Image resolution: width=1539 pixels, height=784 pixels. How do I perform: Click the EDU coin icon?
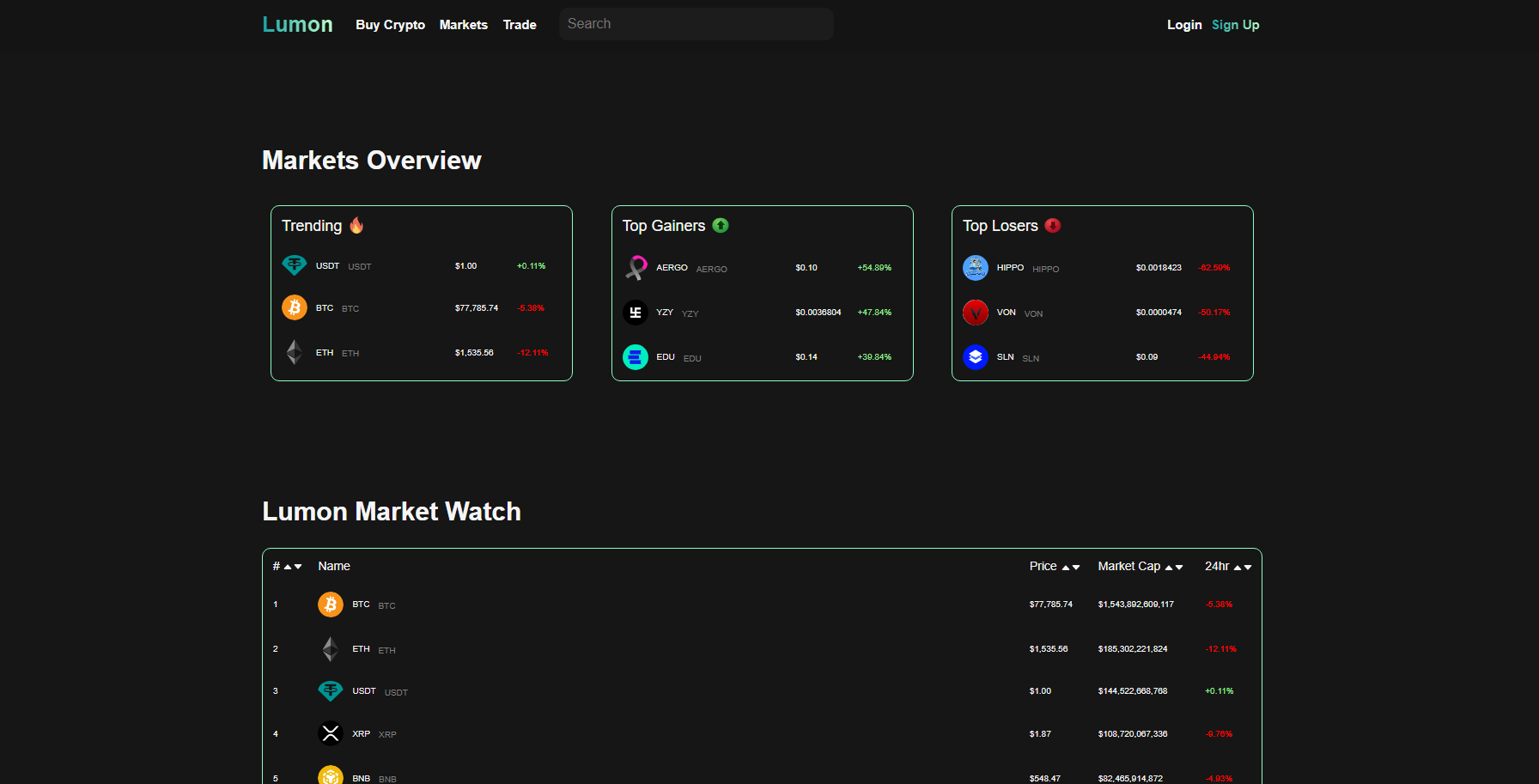coord(636,357)
